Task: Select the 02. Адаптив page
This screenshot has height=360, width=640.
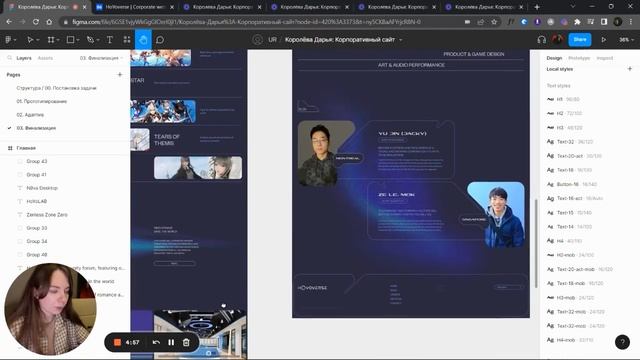Action: click(x=30, y=115)
